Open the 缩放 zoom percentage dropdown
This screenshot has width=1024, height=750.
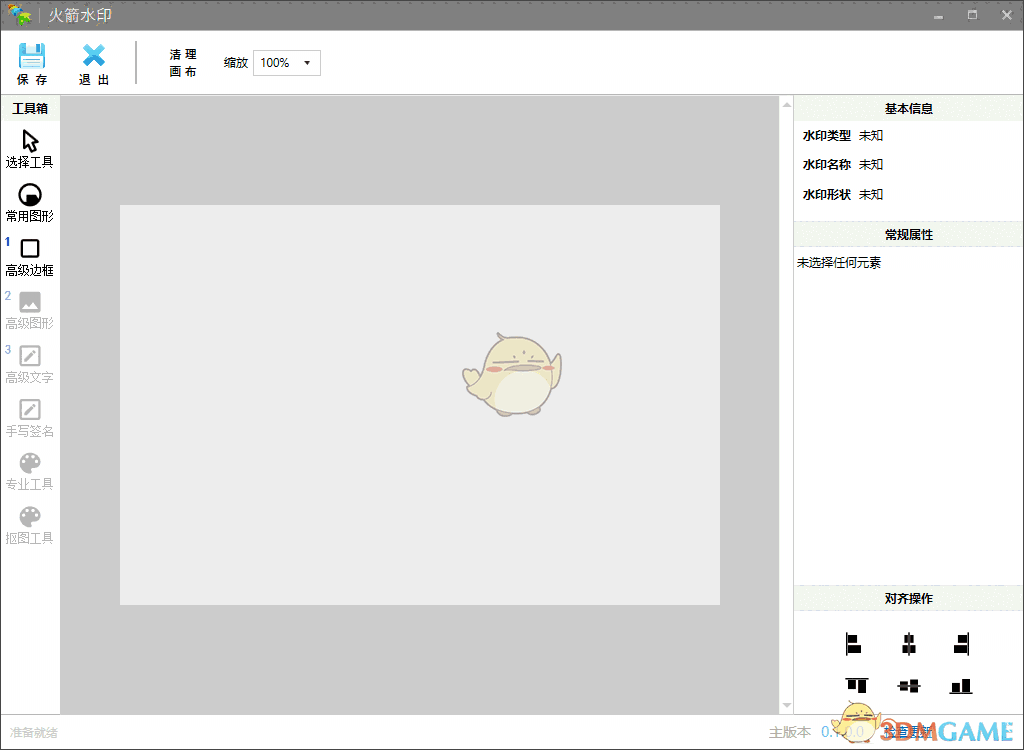pyautogui.click(x=309, y=62)
